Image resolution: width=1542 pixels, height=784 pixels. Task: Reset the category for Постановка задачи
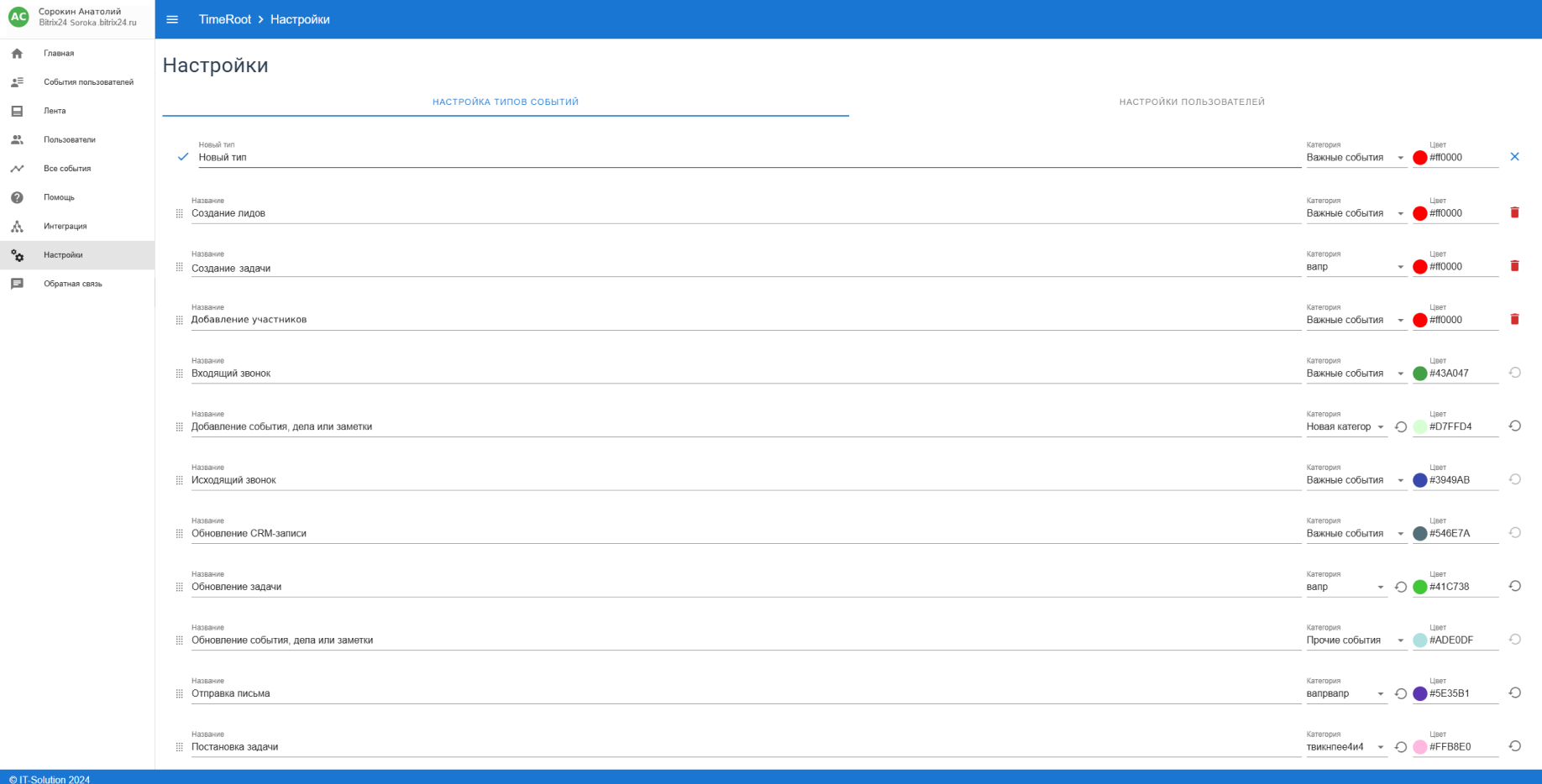pos(1400,747)
